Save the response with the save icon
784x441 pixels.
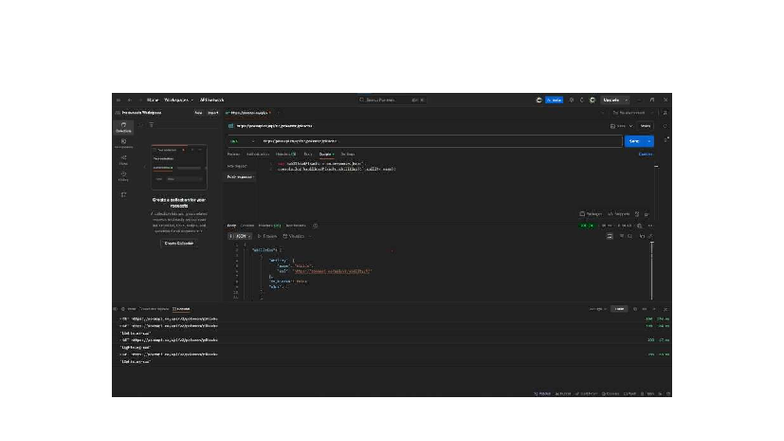coord(640,226)
